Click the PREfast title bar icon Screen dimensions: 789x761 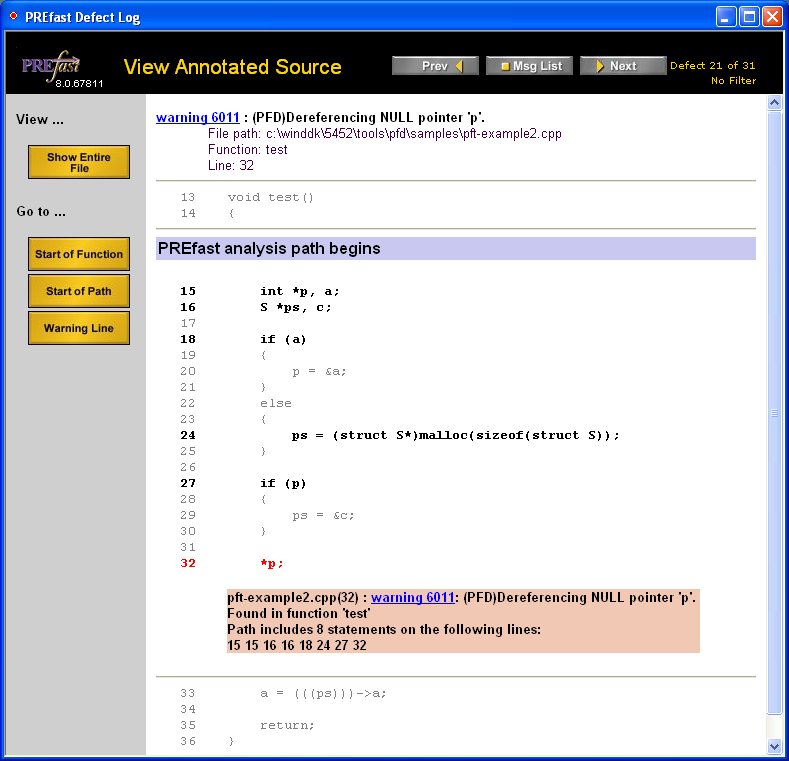pyautogui.click(x=14, y=16)
